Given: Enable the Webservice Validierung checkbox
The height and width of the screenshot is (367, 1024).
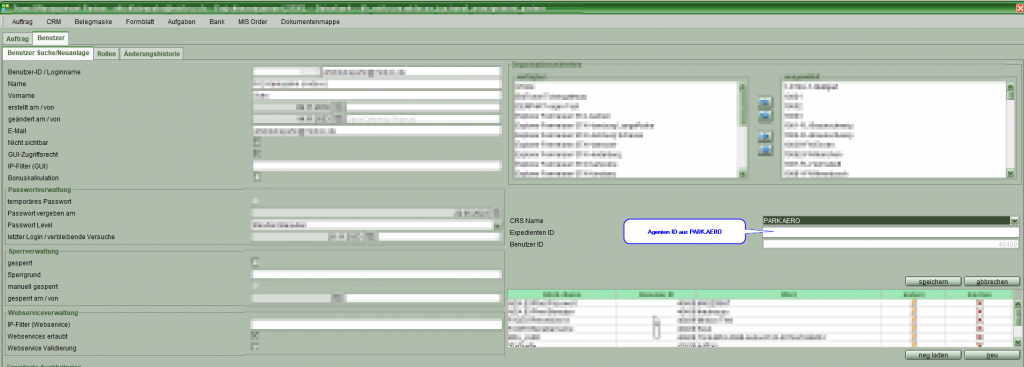Looking at the screenshot, I should point(256,347).
